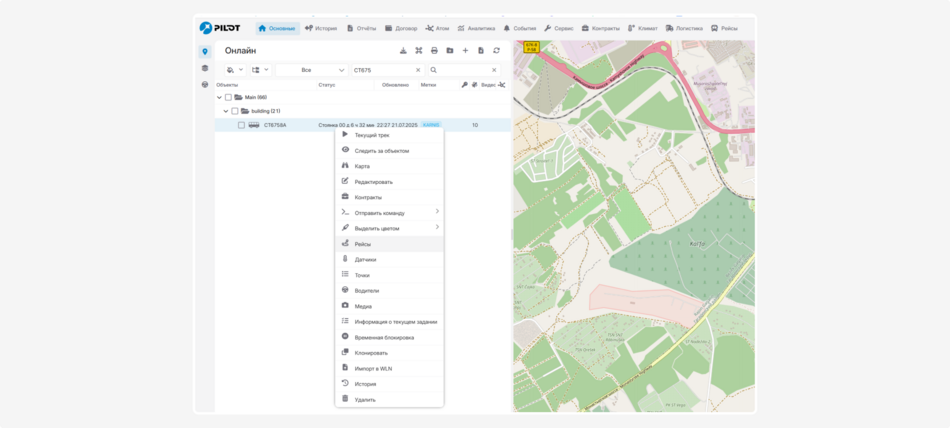Click the satellite Atom column icon

coord(502,85)
